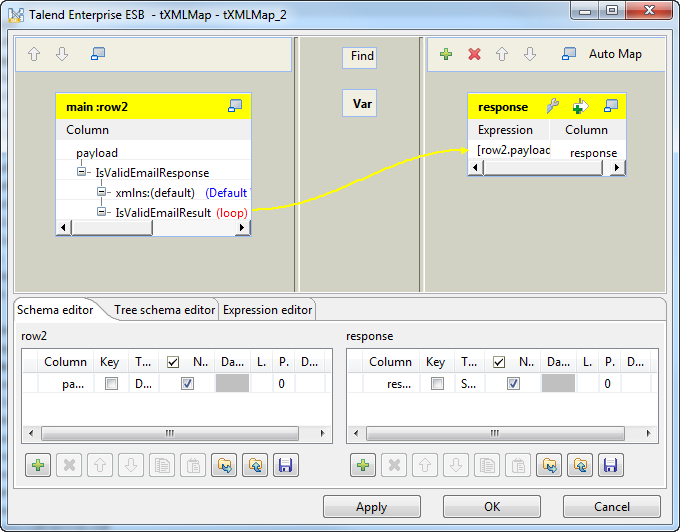This screenshot has width=680, height=532.
Task: Minimize the main:row2 input table
Action: [x=235, y=106]
